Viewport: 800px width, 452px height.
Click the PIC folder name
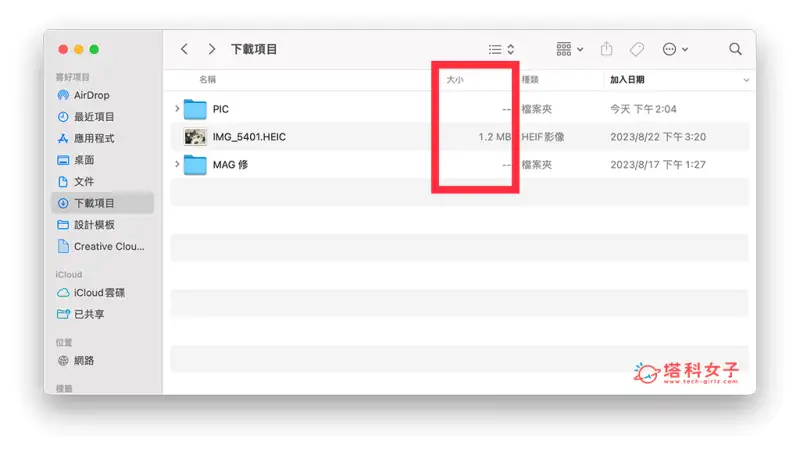pos(220,109)
